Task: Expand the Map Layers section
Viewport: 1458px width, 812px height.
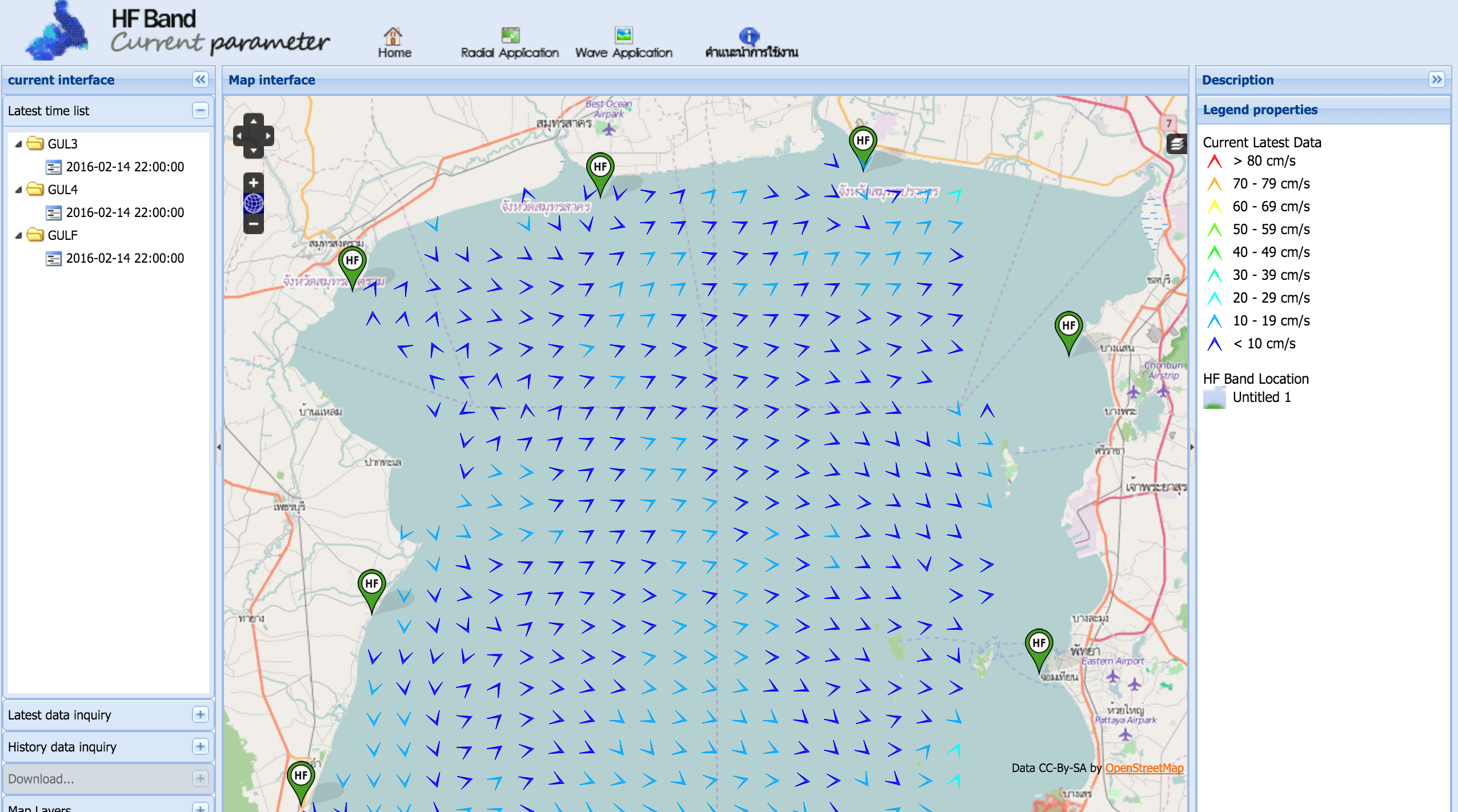Action: [x=200, y=807]
